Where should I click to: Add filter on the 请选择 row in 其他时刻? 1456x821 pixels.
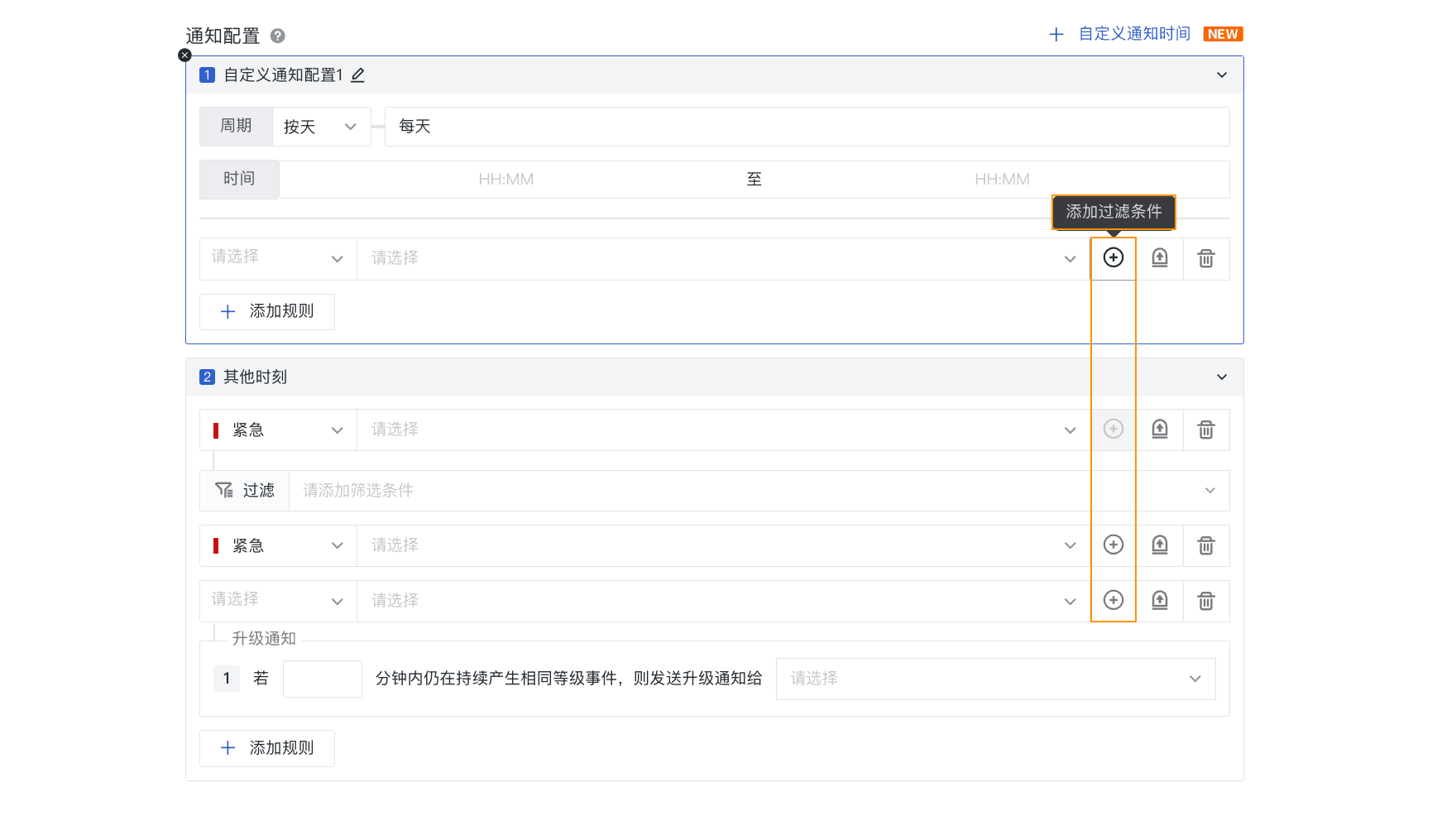click(1114, 601)
